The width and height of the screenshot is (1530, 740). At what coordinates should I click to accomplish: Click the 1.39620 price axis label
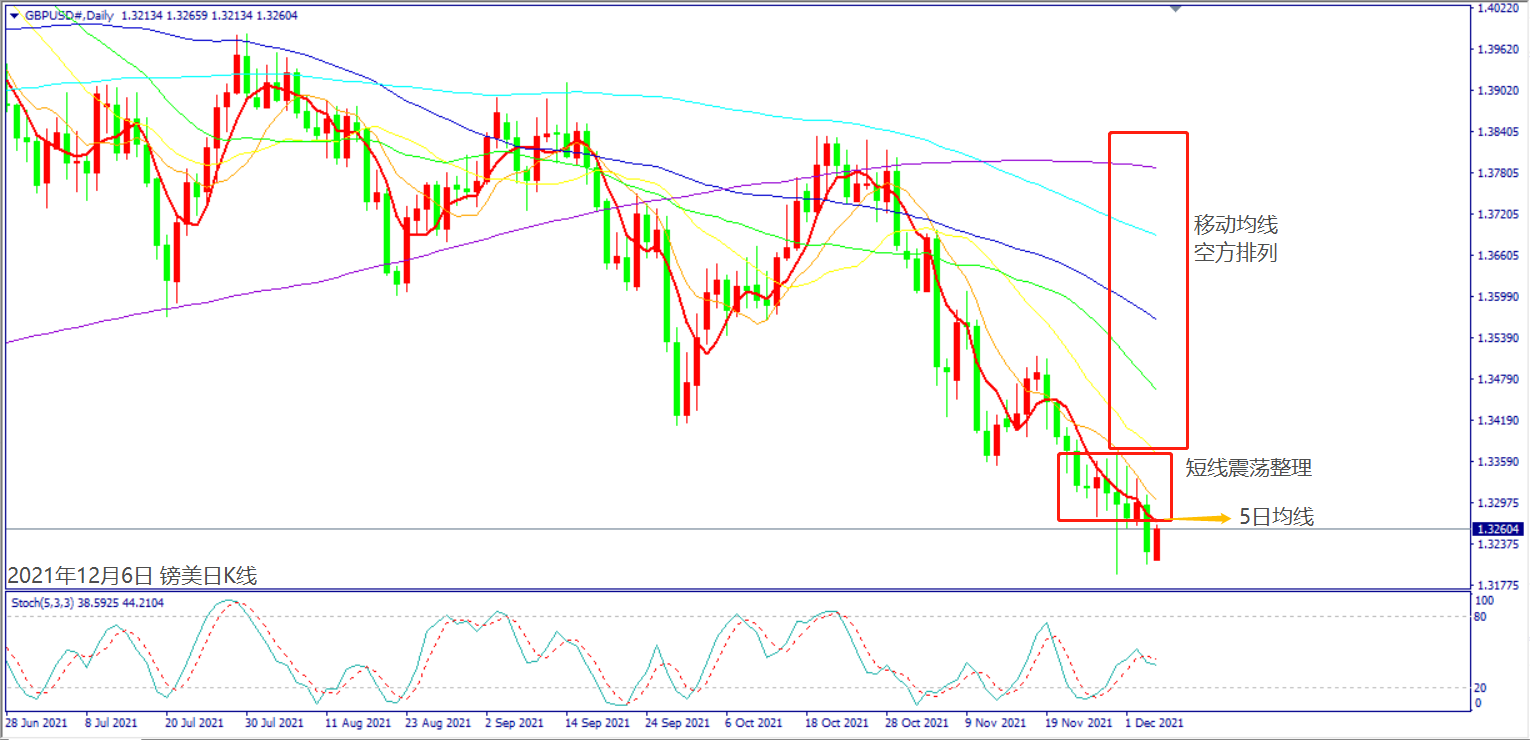pos(1498,49)
